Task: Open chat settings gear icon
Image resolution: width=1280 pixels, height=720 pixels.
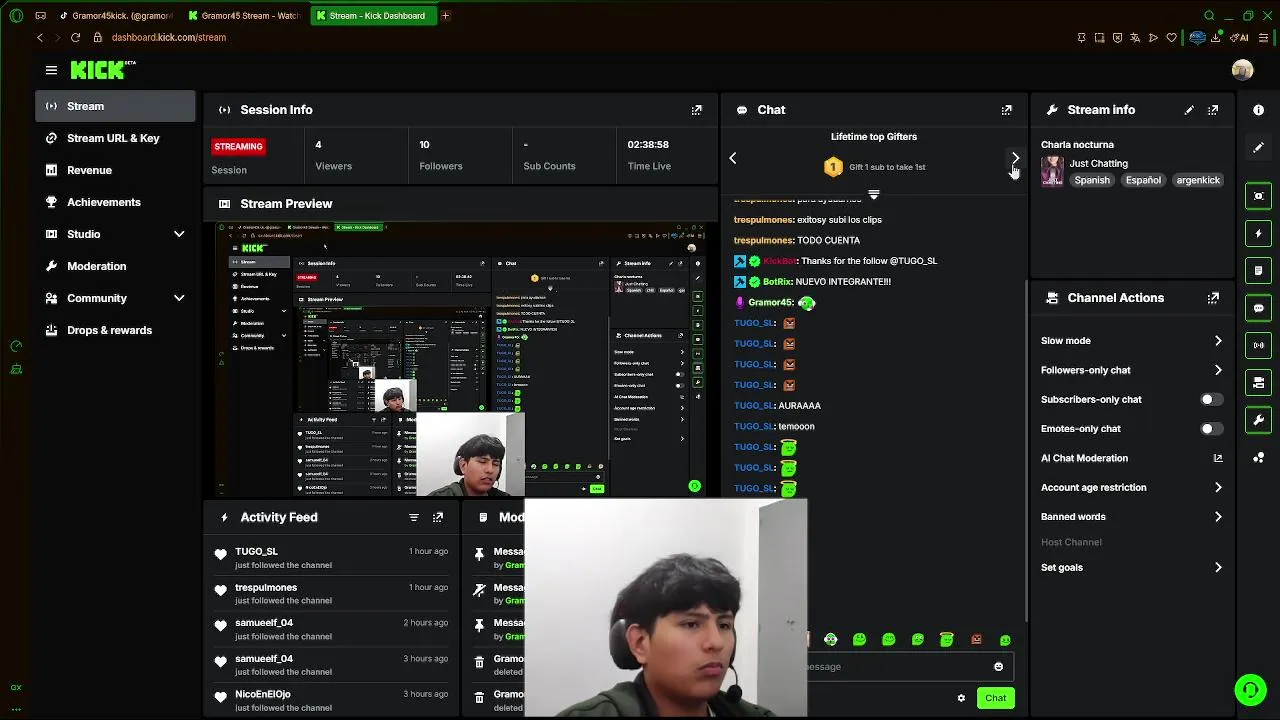Action: 961,698
